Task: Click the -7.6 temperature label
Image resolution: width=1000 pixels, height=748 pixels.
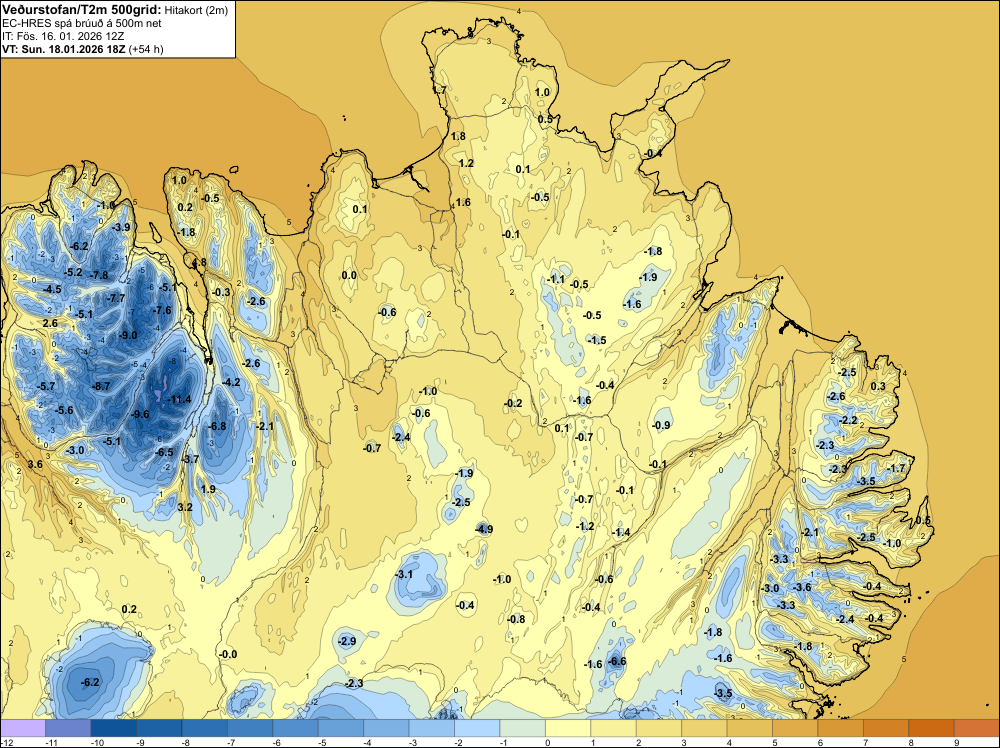Action: pos(162,310)
